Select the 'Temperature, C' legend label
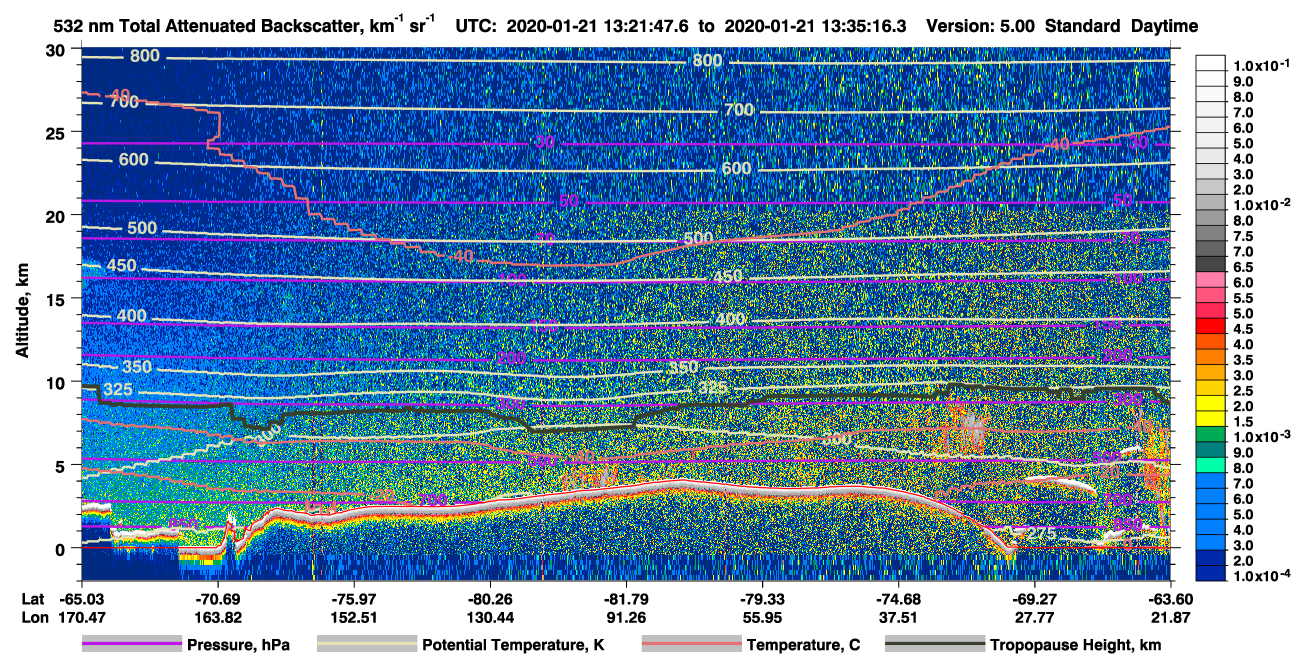This screenshot has height=667, width=1300. [803, 646]
